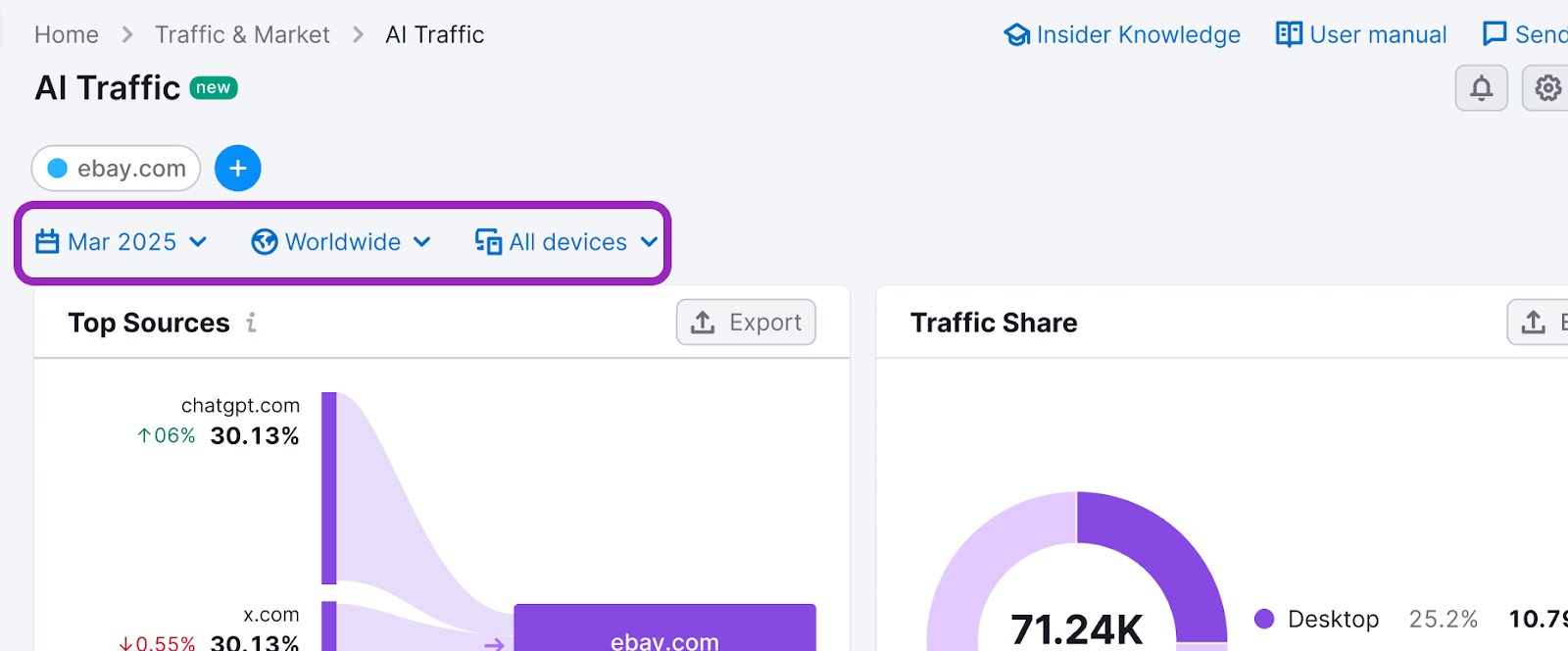Click the x.com source label
This screenshot has height=651, width=1568.
pyautogui.click(x=271, y=615)
